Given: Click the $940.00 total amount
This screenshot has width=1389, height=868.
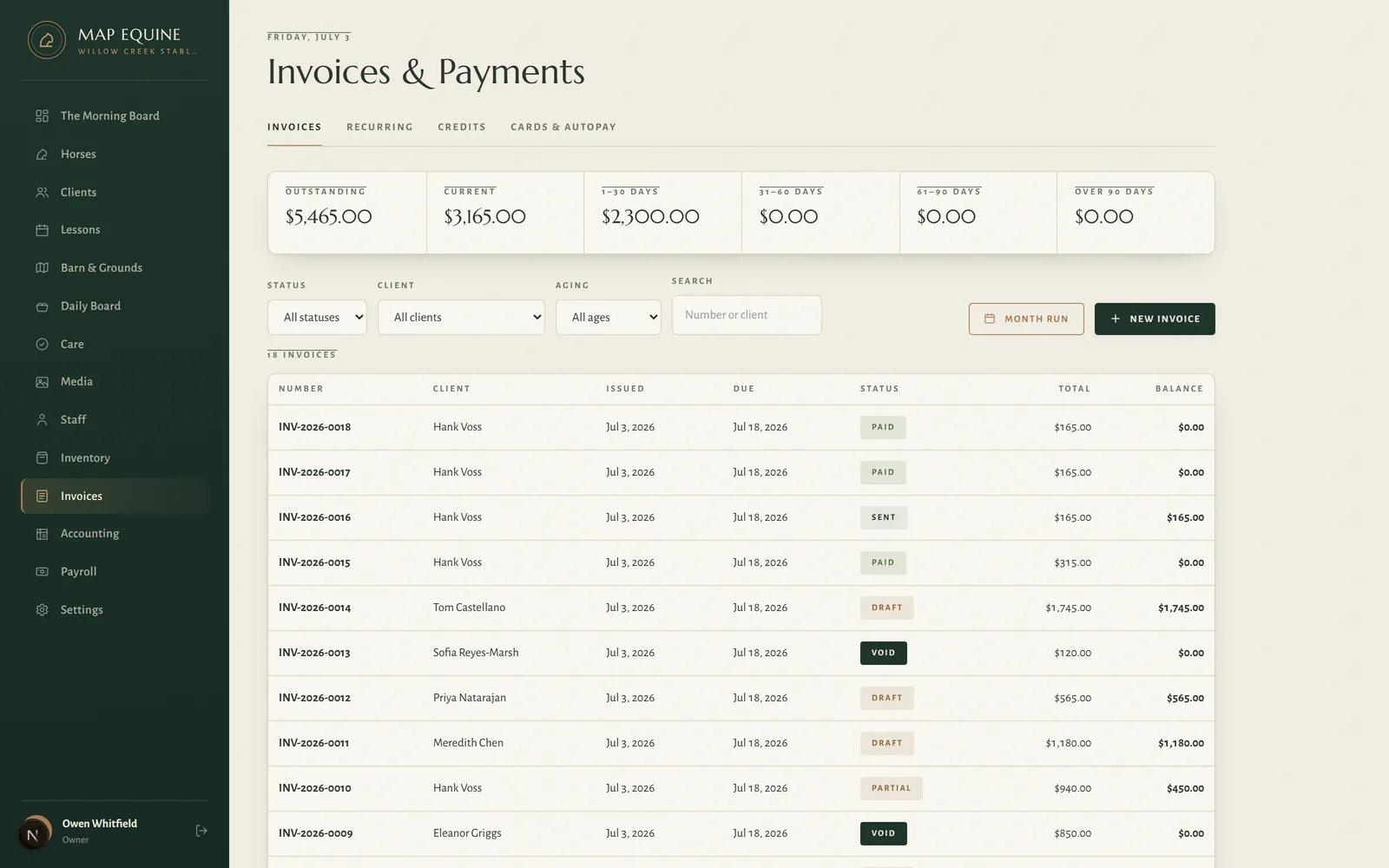Looking at the screenshot, I should [x=1073, y=788].
